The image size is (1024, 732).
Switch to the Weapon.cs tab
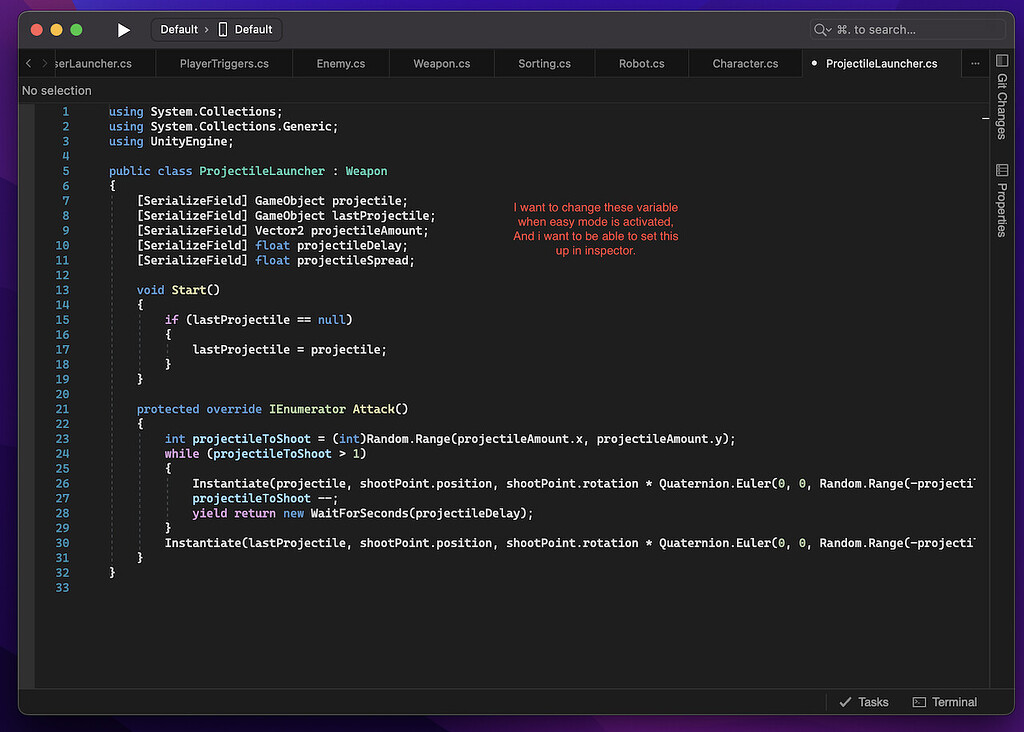click(441, 62)
